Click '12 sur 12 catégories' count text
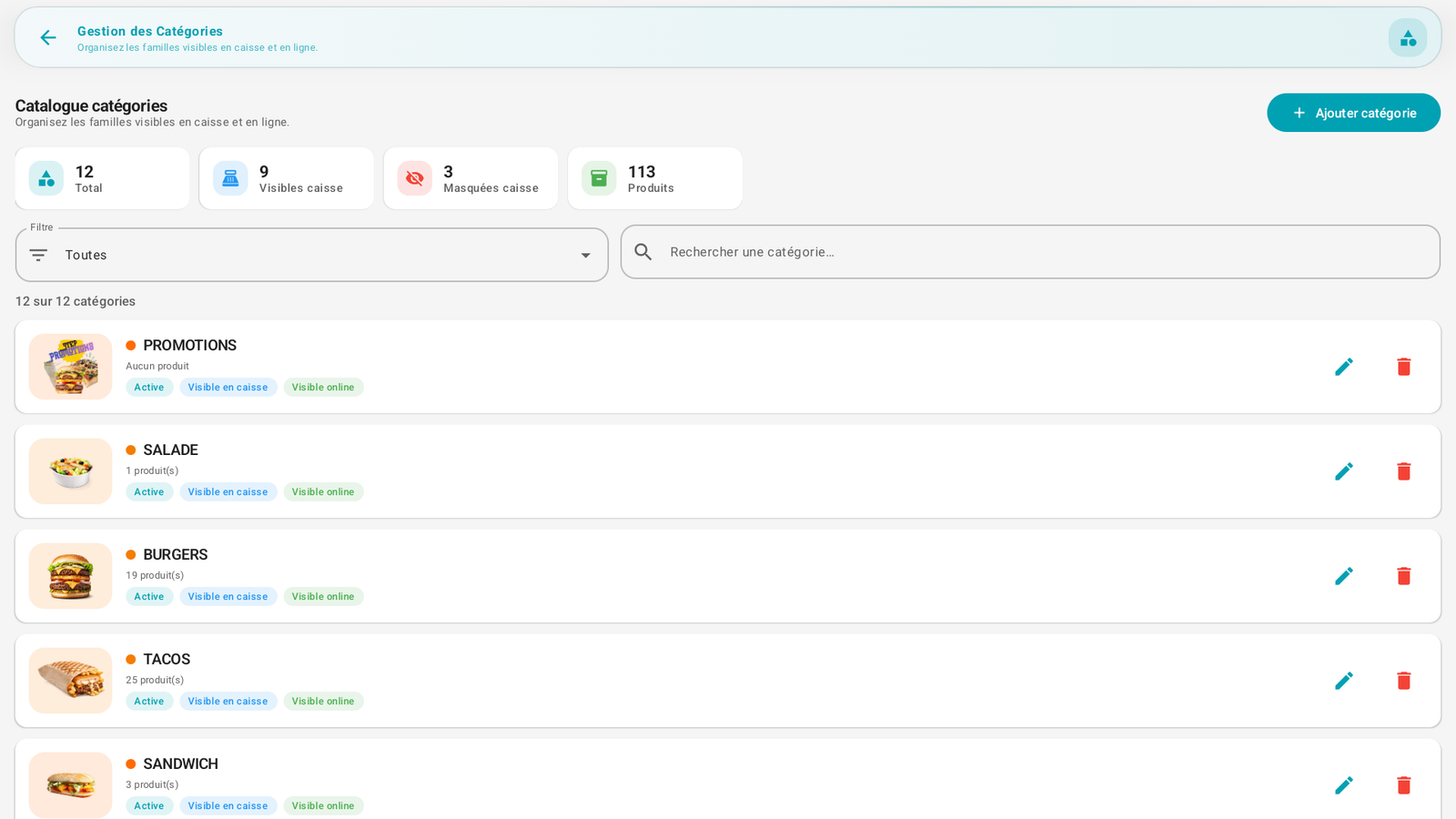Viewport: 1456px width, 819px height. pos(76,301)
